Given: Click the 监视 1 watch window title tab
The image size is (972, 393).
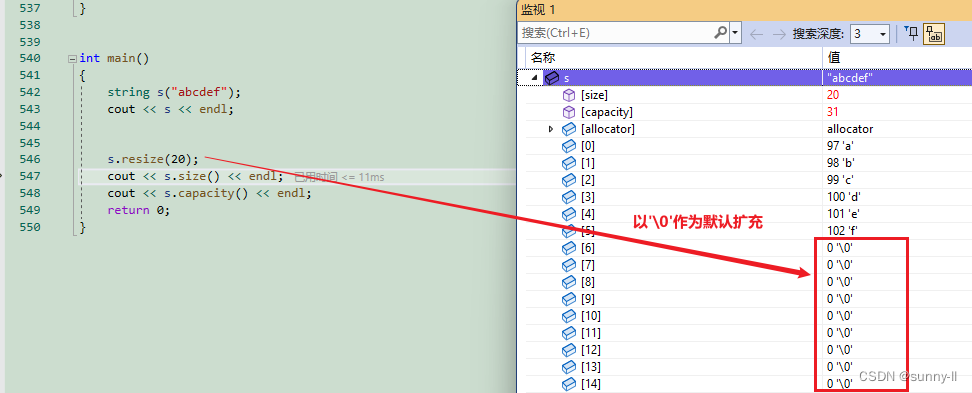Looking at the screenshot, I should 539,9.
